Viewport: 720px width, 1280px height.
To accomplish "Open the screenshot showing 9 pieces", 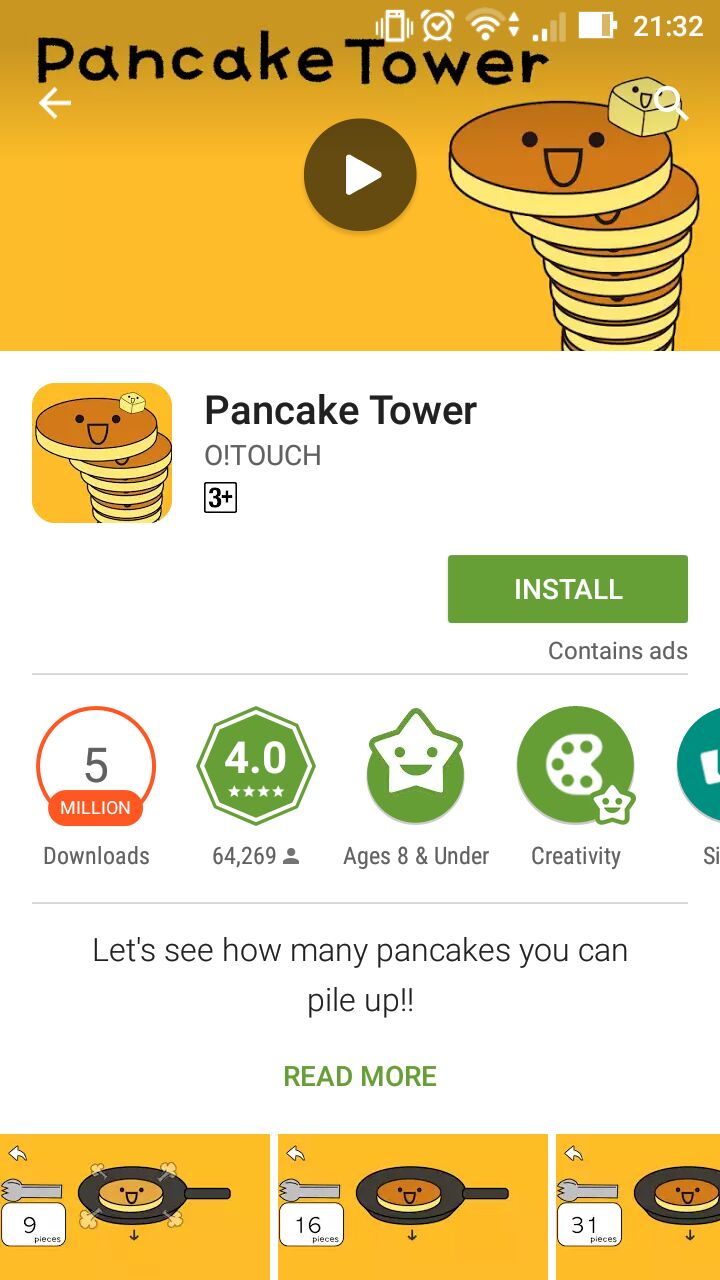I will point(135,1207).
